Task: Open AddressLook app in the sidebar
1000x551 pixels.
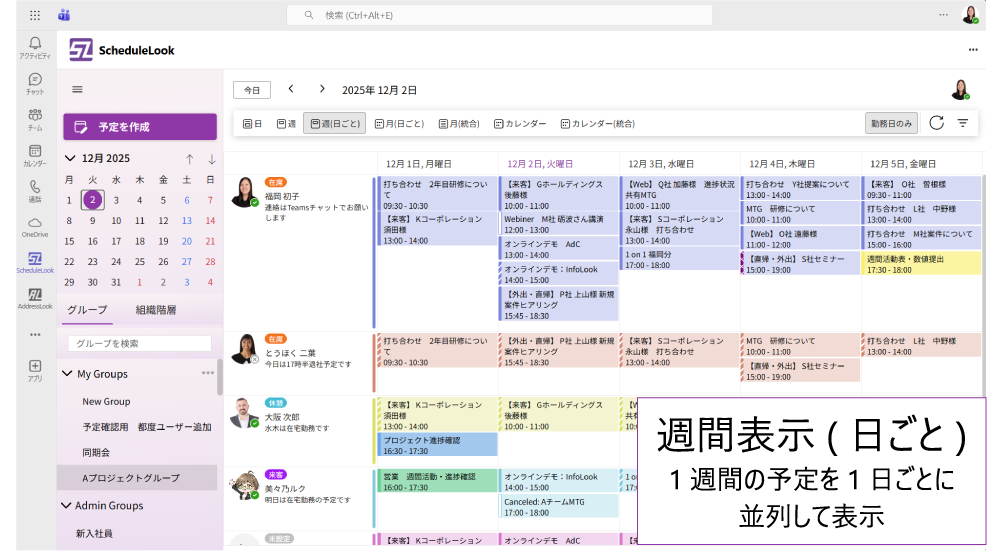Action: tap(35, 299)
